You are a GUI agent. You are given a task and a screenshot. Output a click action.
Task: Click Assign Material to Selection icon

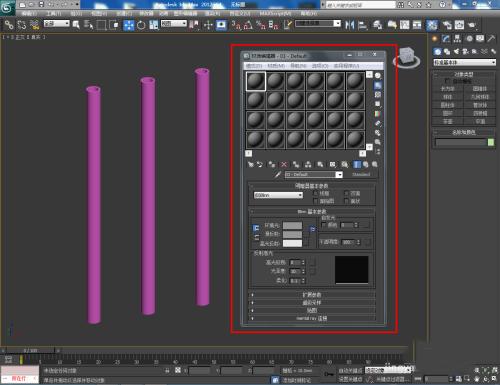pyautogui.click(x=272, y=164)
